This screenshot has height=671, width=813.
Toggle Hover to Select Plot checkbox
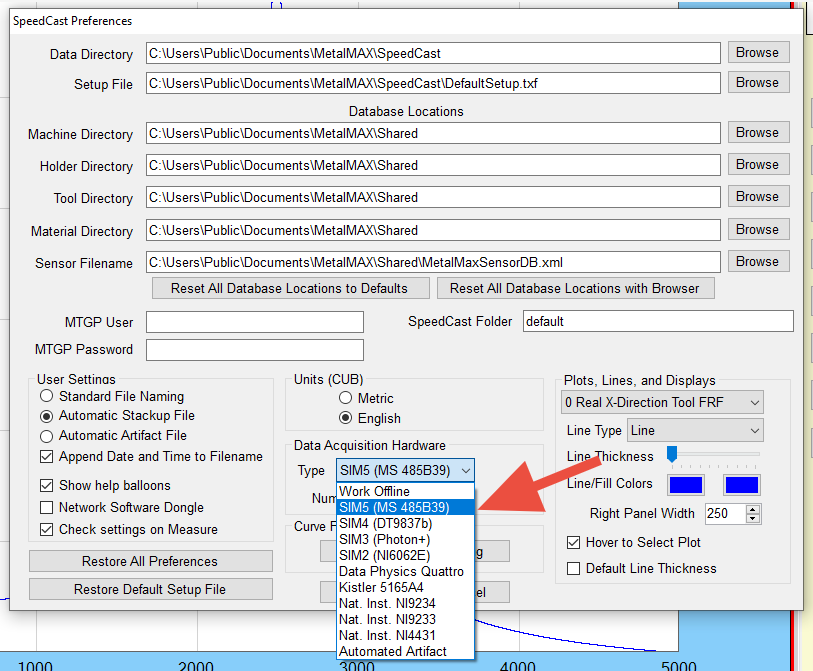pos(573,542)
